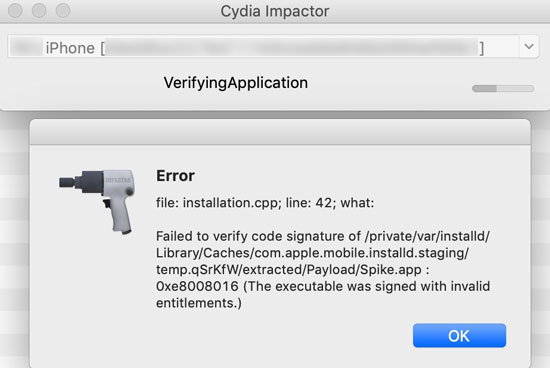This screenshot has height=368, width=550.
Task: Click the iPhone label in device field
Action: (x=70, y=48)
